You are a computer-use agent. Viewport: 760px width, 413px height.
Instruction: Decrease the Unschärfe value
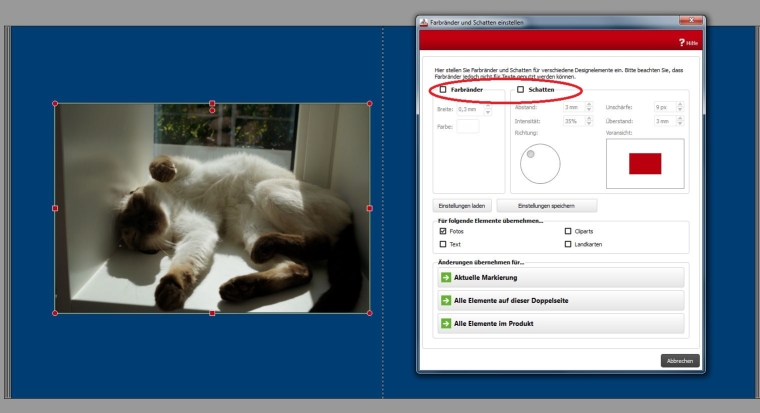680,110
